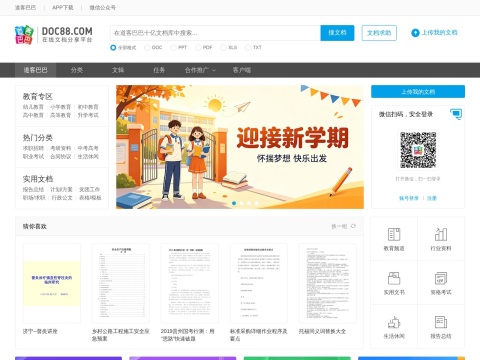Open the 教育频道 category icon

pos(394,234)
